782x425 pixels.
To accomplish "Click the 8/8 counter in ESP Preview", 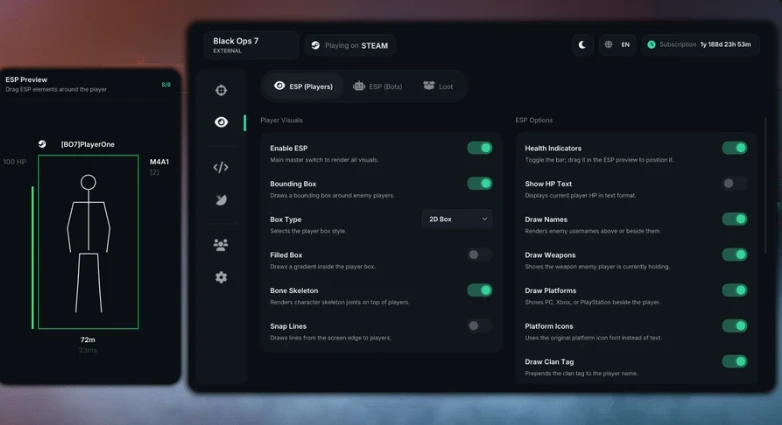I will [166, 85].
